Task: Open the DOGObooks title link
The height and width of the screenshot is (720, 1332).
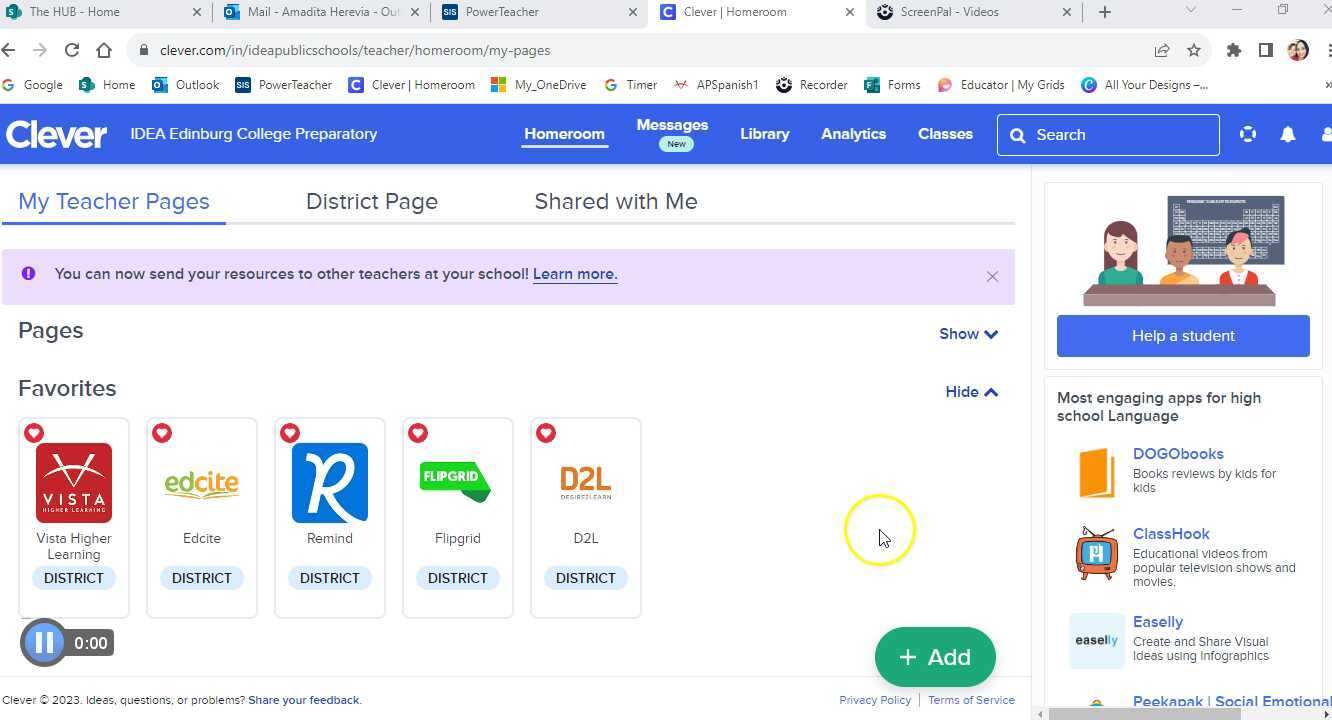Action: coord(1178,454)
